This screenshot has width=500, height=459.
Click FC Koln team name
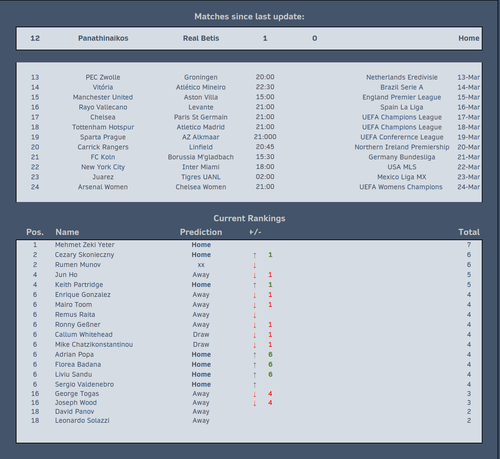click(x=103, y=157)
